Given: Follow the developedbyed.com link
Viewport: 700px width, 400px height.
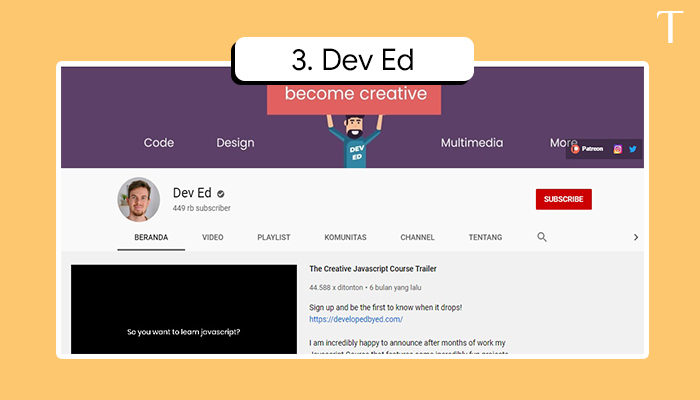Looking at the screenshot, I should [x=356, y=319].
